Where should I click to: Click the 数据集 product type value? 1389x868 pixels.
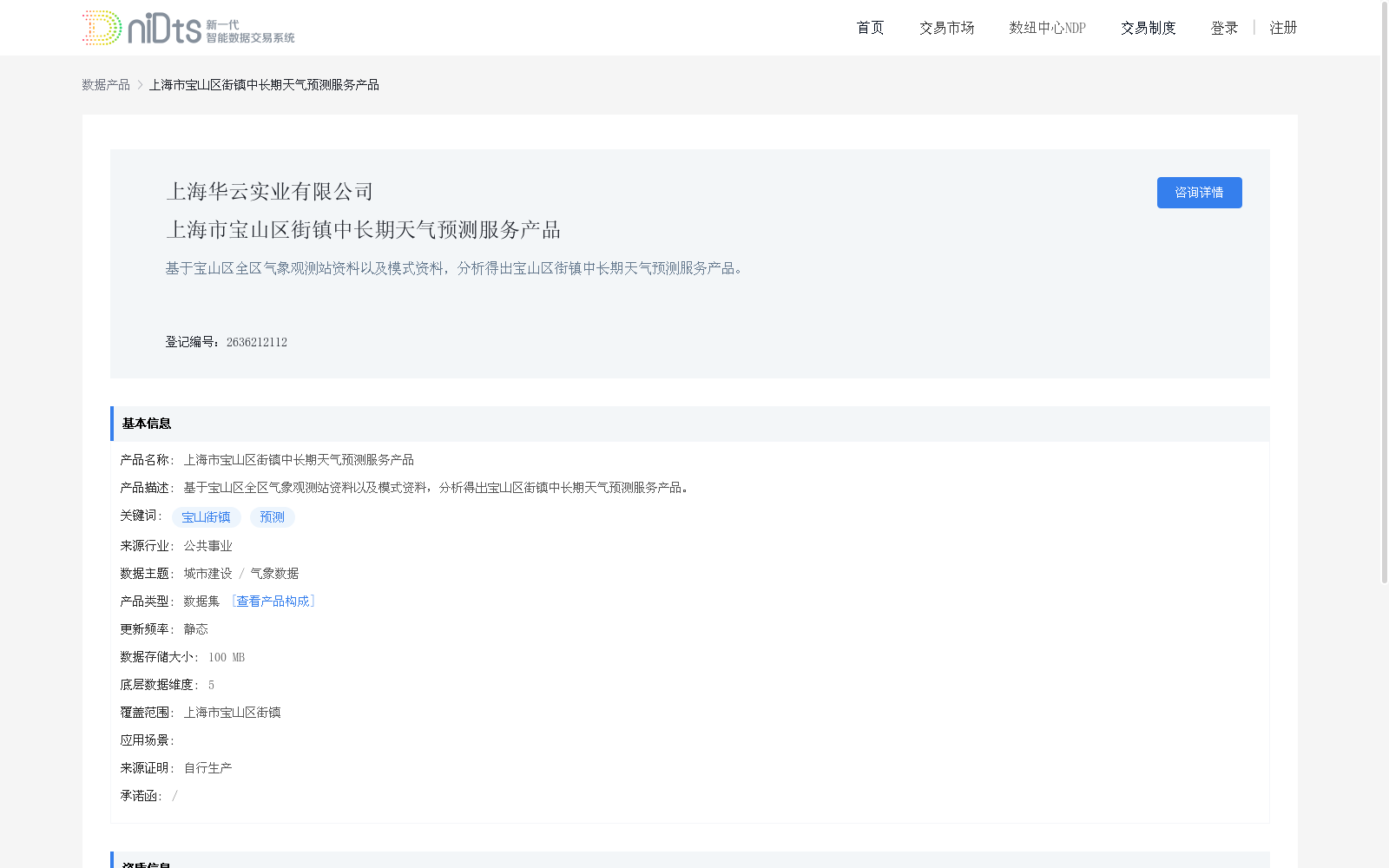coord(201,602)
